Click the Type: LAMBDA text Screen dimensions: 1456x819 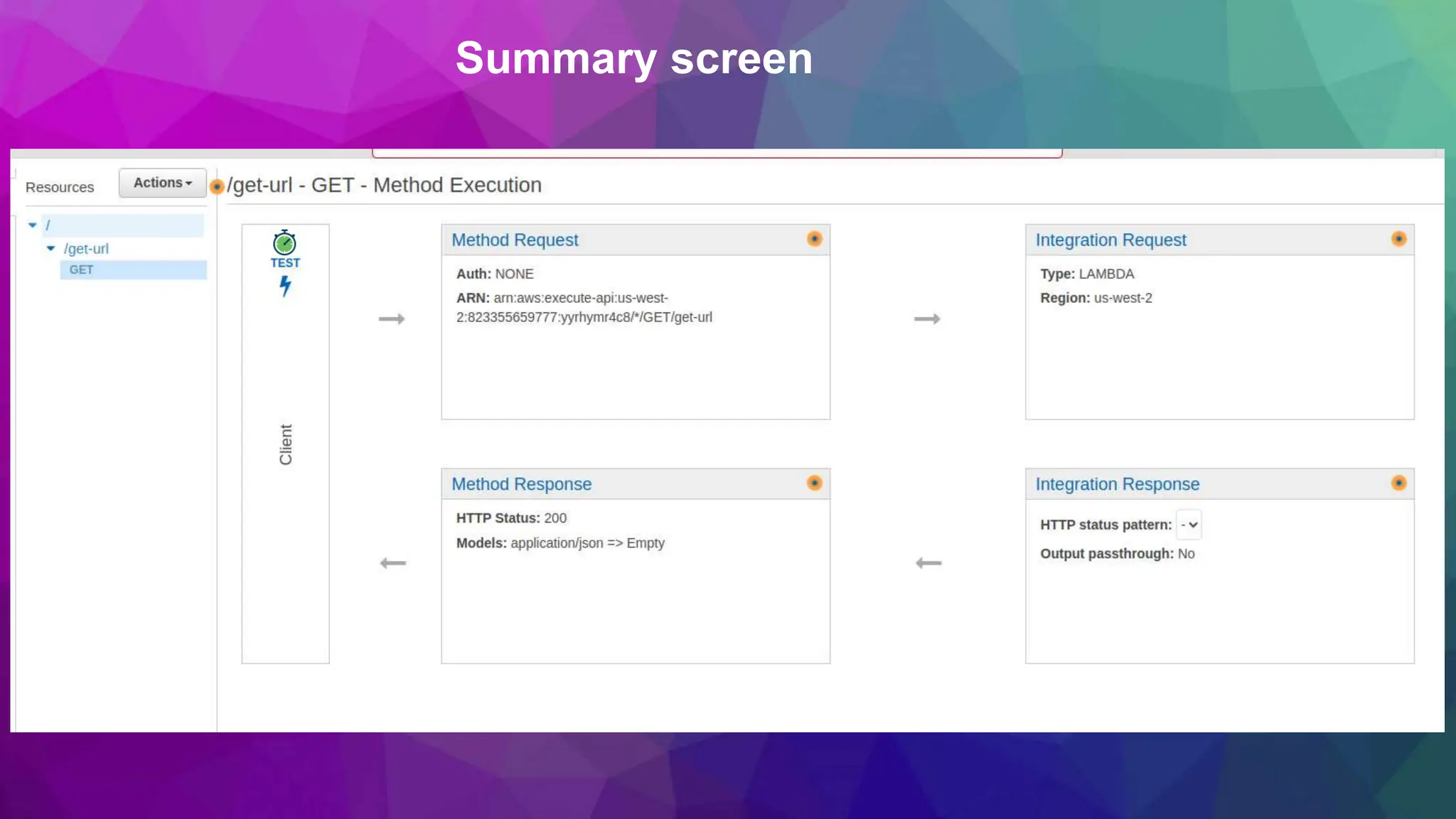click(1087, 274)
